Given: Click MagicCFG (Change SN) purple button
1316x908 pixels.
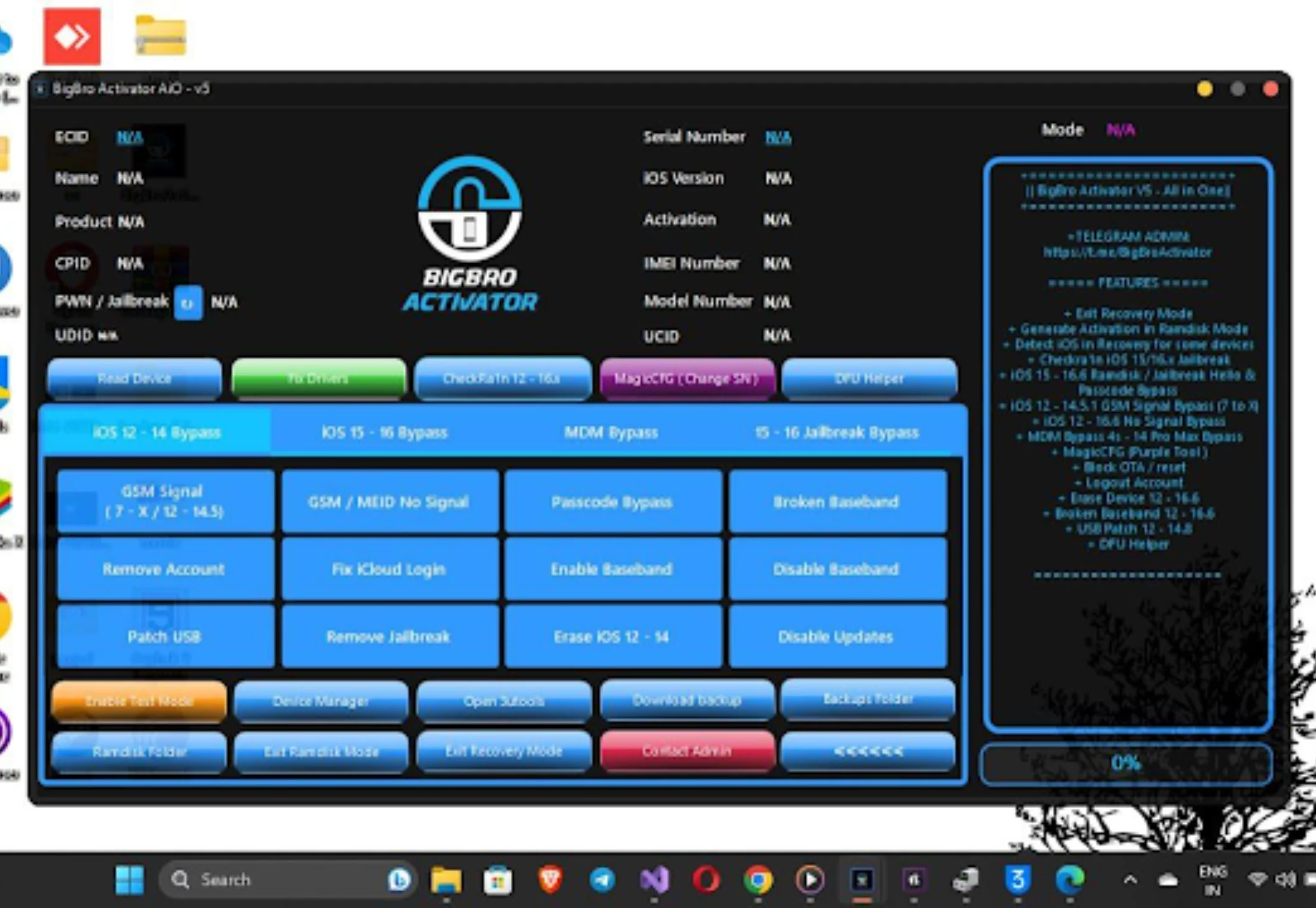Looking at the screenshot, I should point(686,378).
